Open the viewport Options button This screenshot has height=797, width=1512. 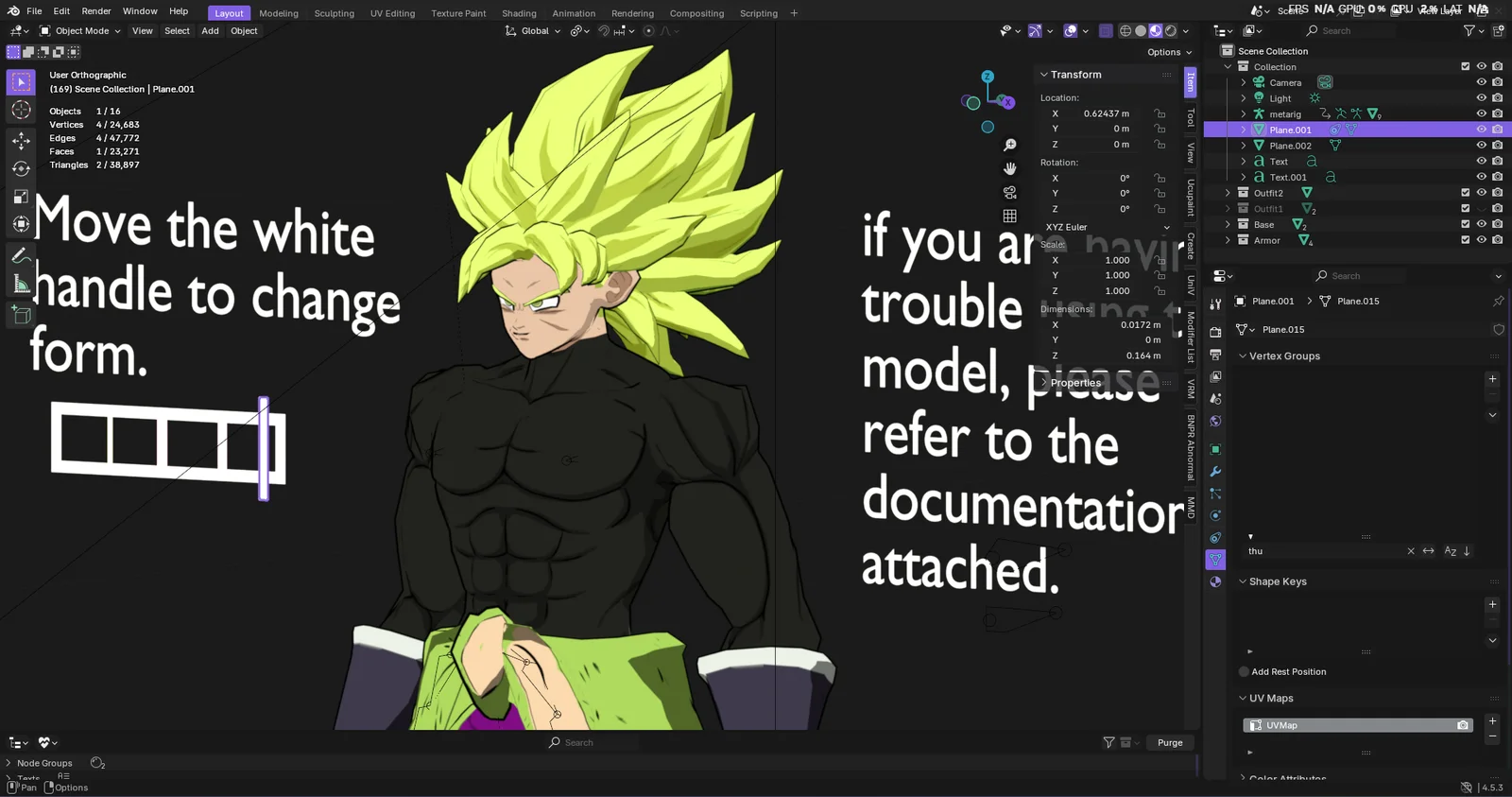click(1169, 52)
